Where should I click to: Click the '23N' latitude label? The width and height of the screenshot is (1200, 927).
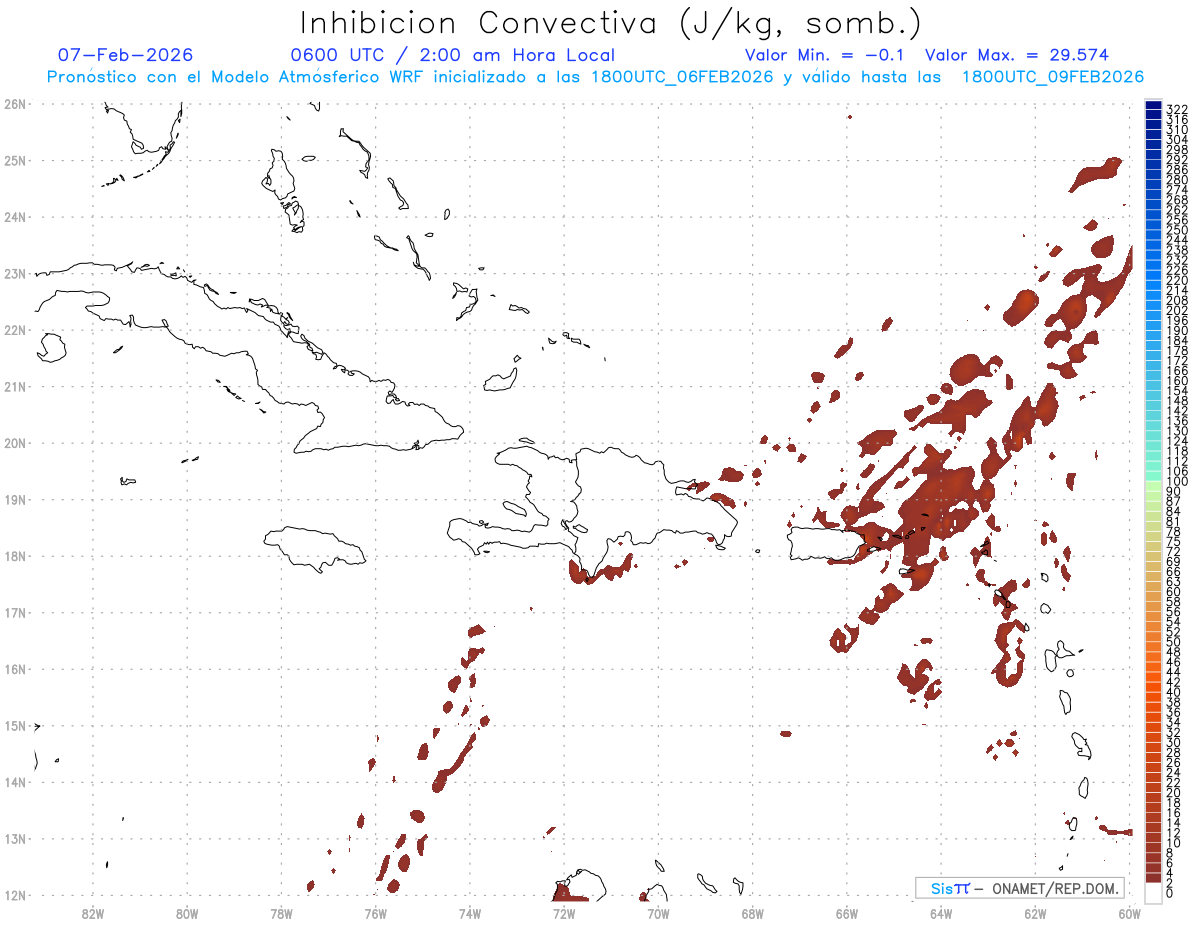click(x=14, y=273)
